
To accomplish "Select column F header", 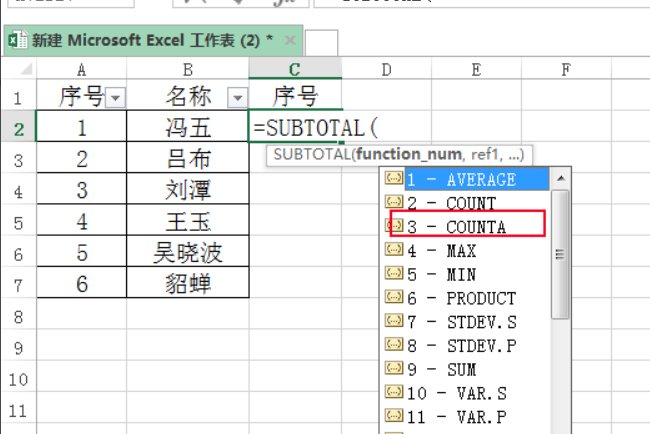I will pos(566,69).
